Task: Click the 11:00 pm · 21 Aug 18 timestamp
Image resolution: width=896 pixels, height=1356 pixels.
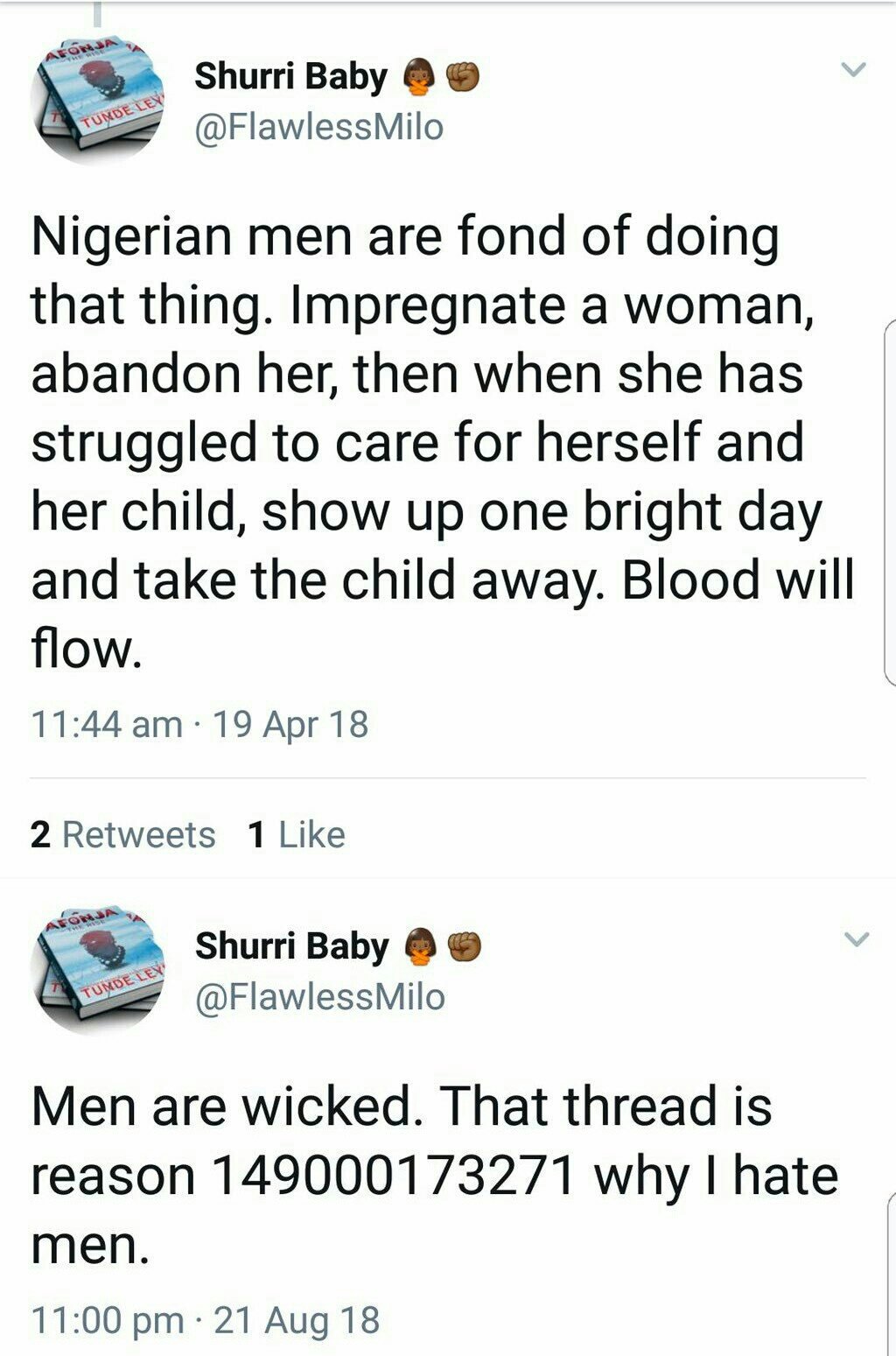Action: tap(205, 1320)
